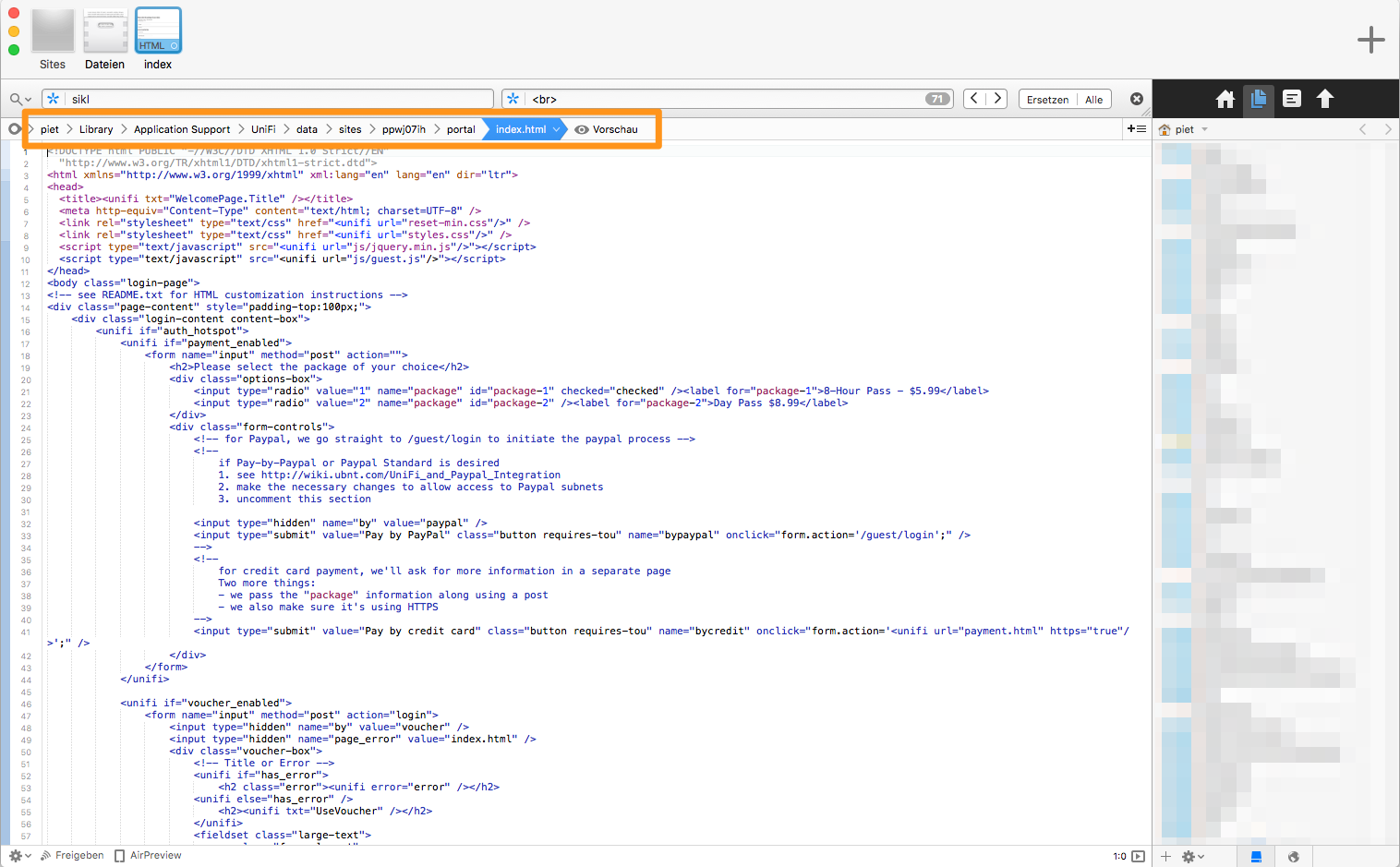The height and width of the screenshot is (867, 1400).
Task: Open the search options magnifier menu
Action: pos(20,99)
